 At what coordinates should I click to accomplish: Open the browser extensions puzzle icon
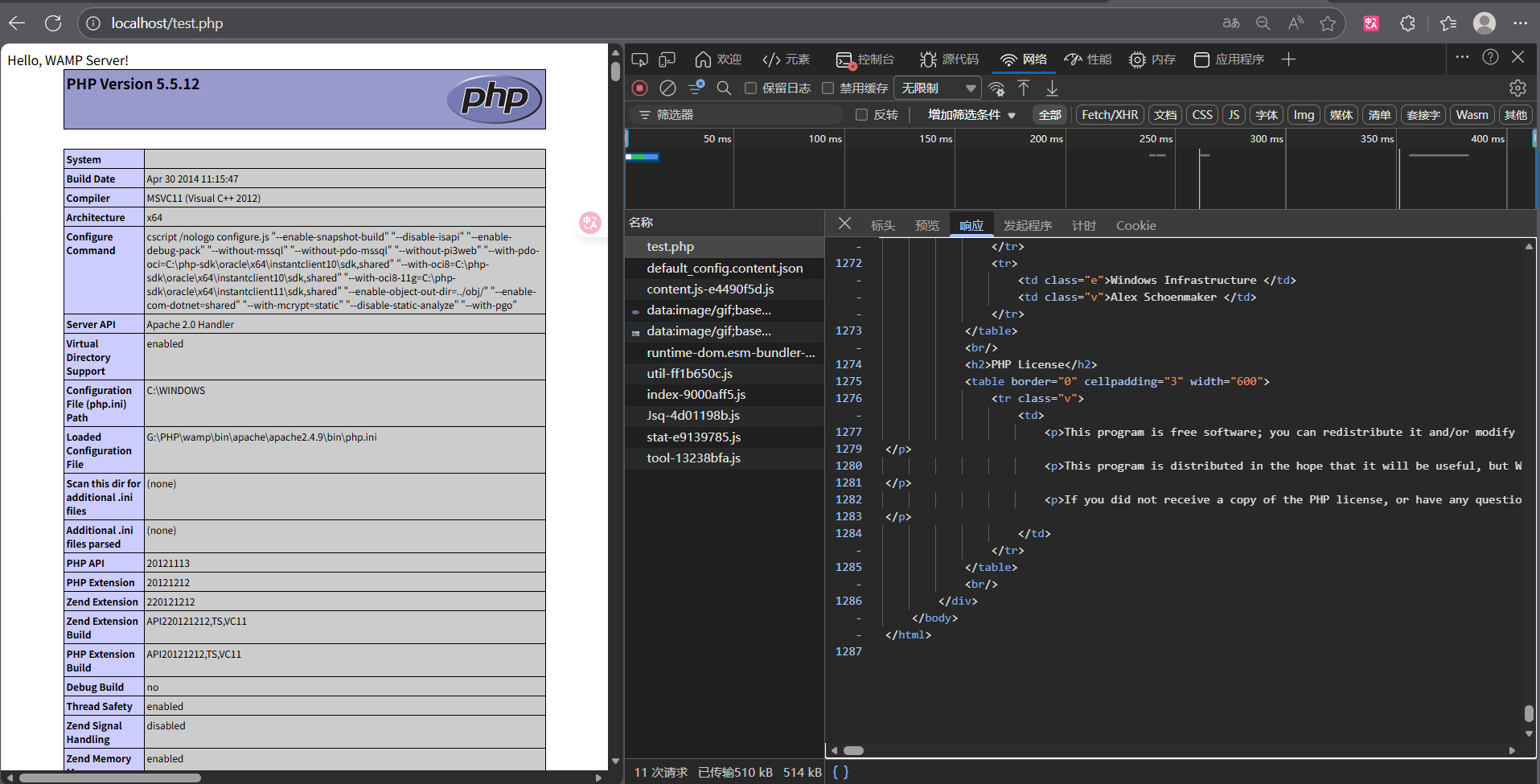pos(1407,23)
